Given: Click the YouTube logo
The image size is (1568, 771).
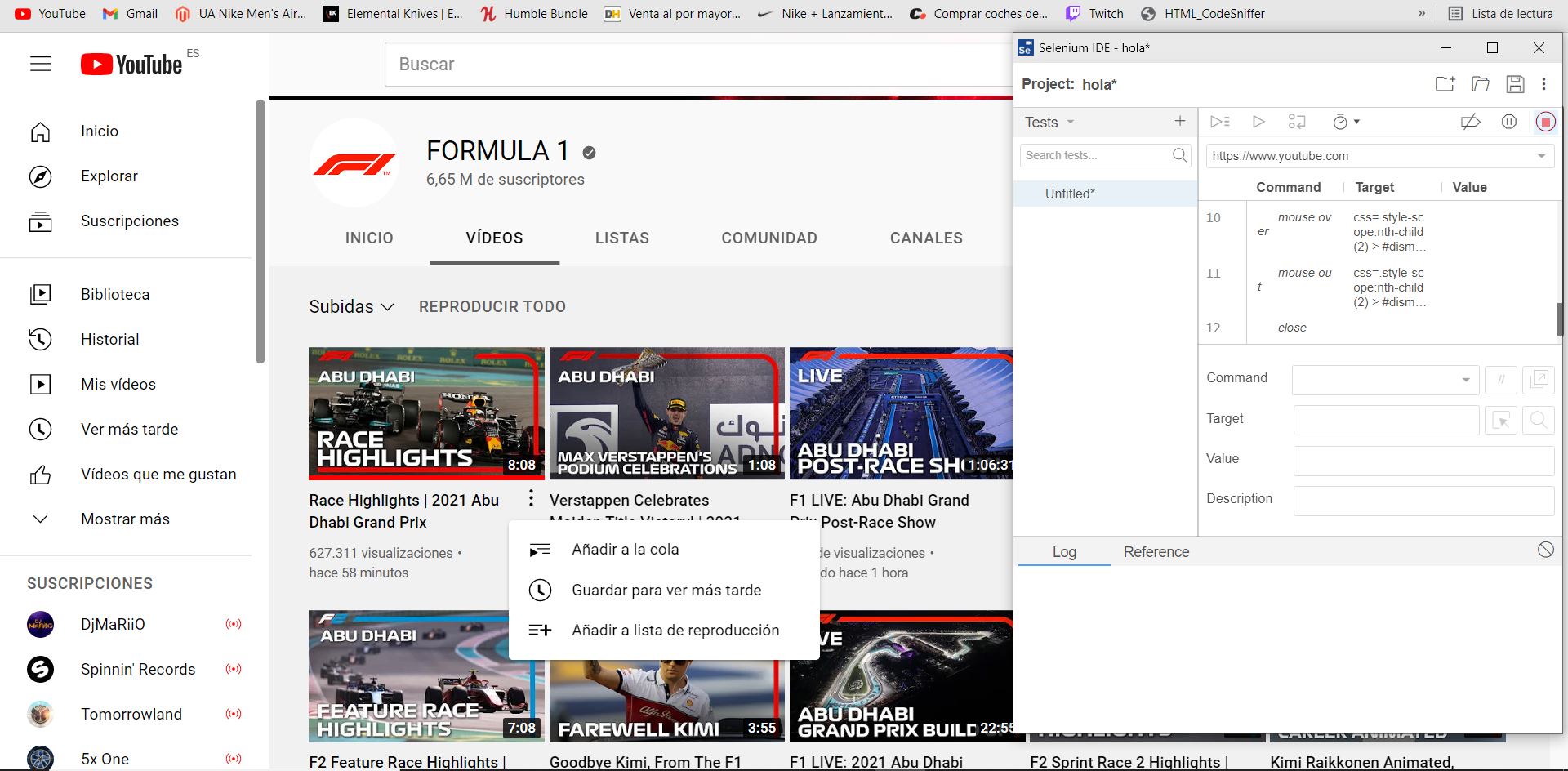Looking at the screenshot, I should (x=131, y=65).
